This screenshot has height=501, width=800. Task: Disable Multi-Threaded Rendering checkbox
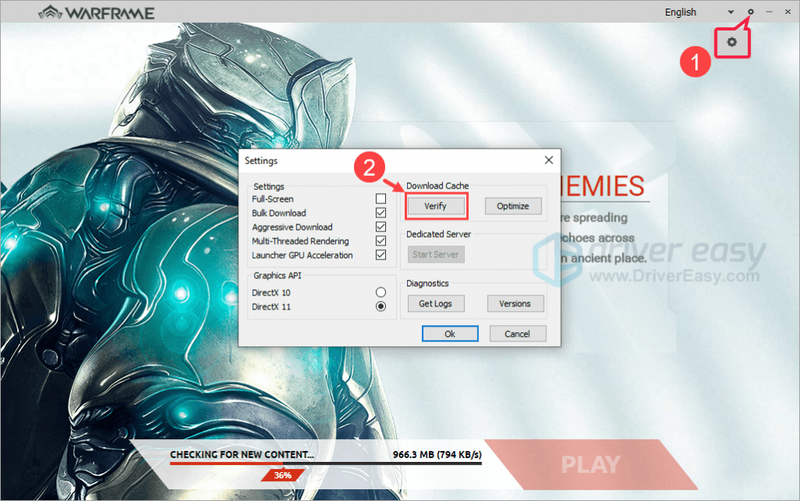click(x=381, y=241)
